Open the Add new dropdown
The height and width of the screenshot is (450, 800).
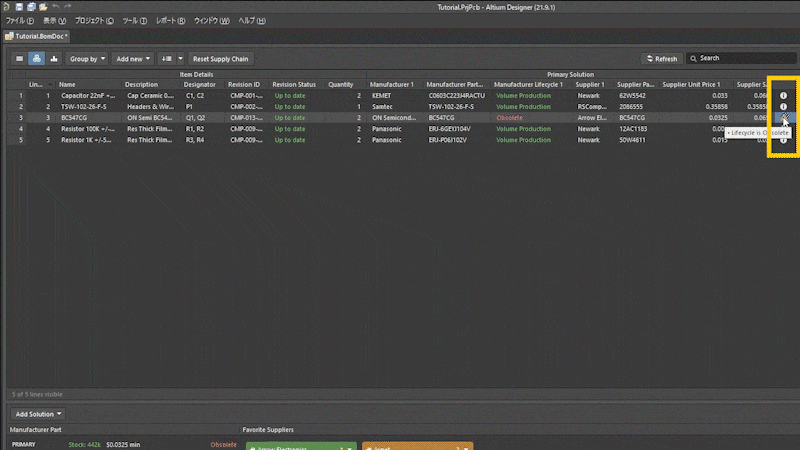point(133,59)
